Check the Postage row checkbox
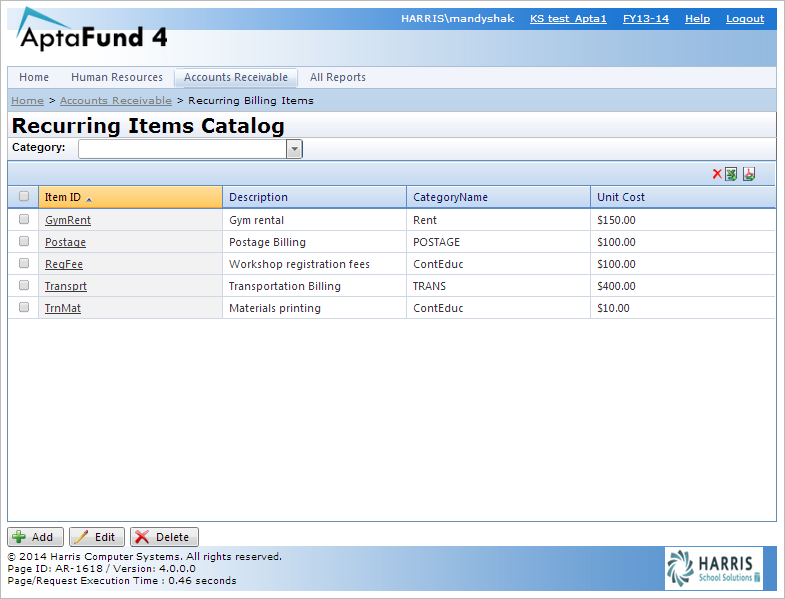 pos(24,241)
